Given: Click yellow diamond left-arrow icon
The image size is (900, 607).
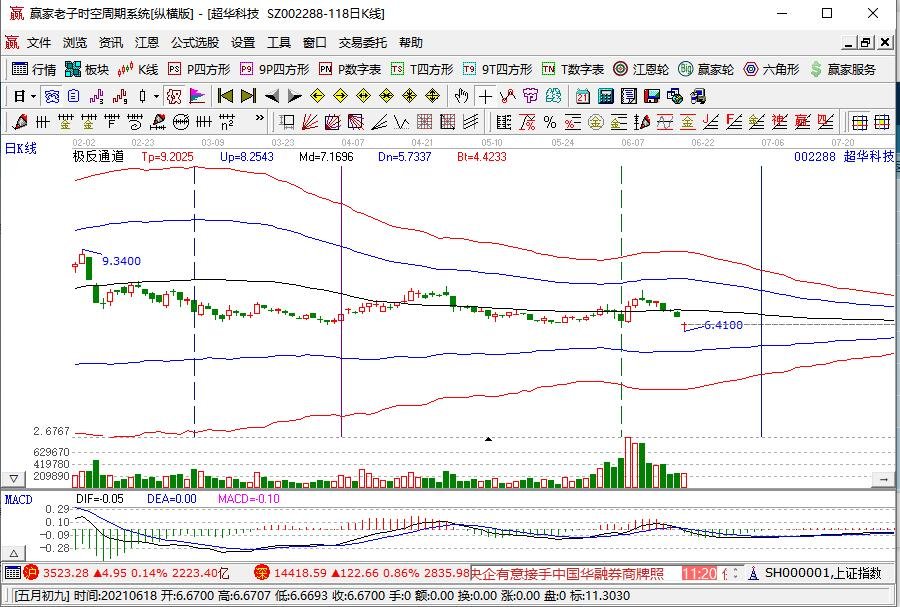Looking at the screenshot, I should [x=317, y=96].
